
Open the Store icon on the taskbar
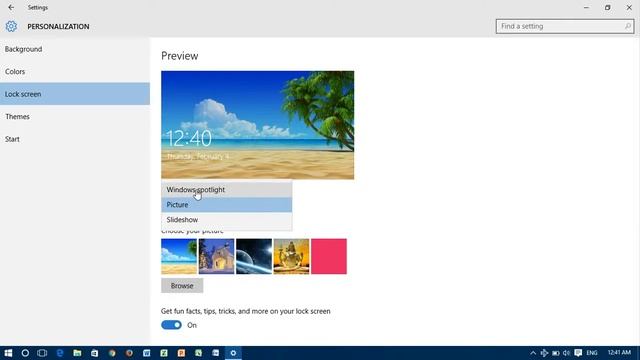click(x=94, y=353)
